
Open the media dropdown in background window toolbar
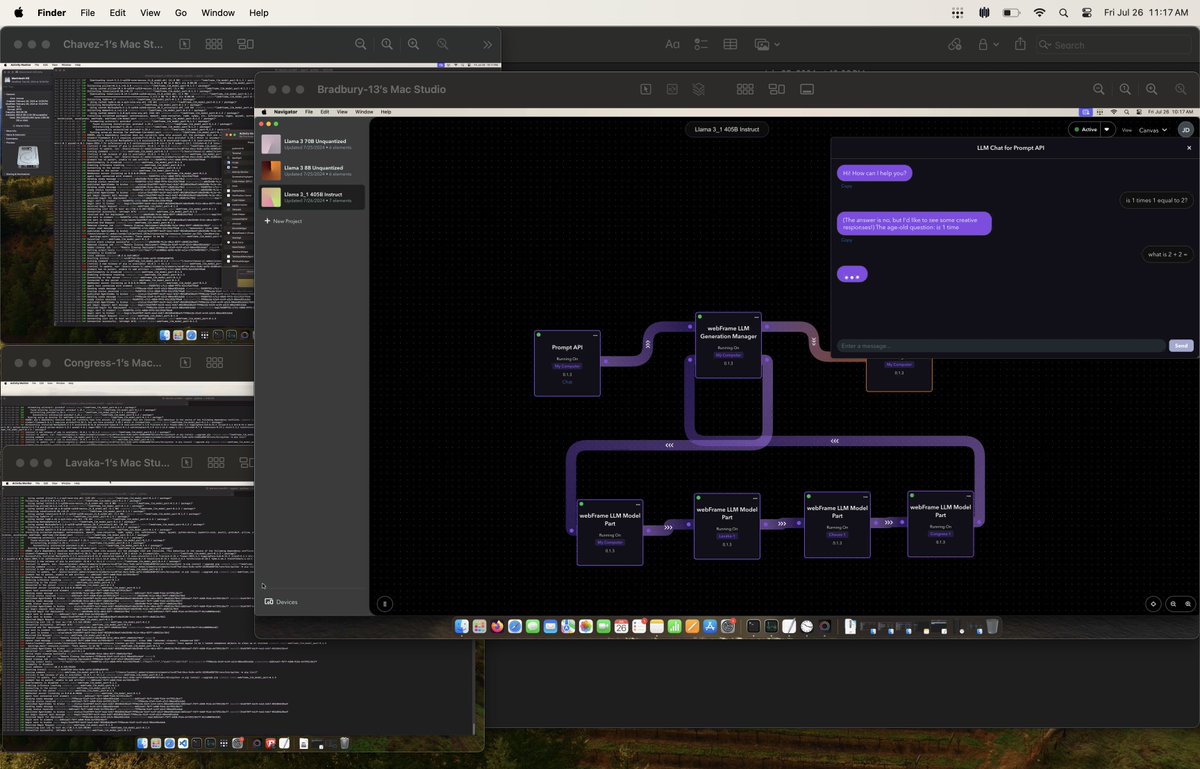[767, 44]
